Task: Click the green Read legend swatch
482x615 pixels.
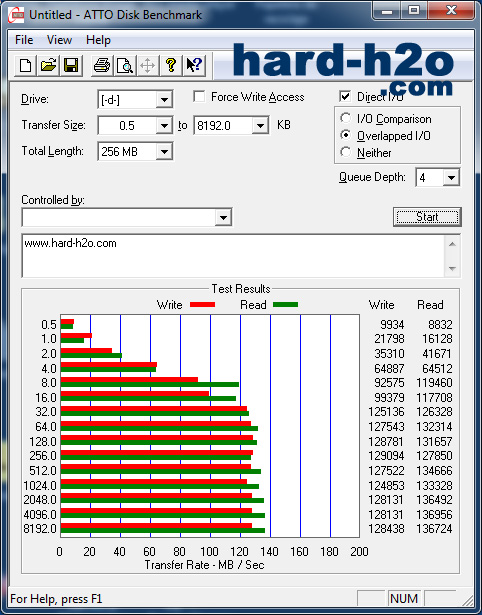Action: coord(286,305)
